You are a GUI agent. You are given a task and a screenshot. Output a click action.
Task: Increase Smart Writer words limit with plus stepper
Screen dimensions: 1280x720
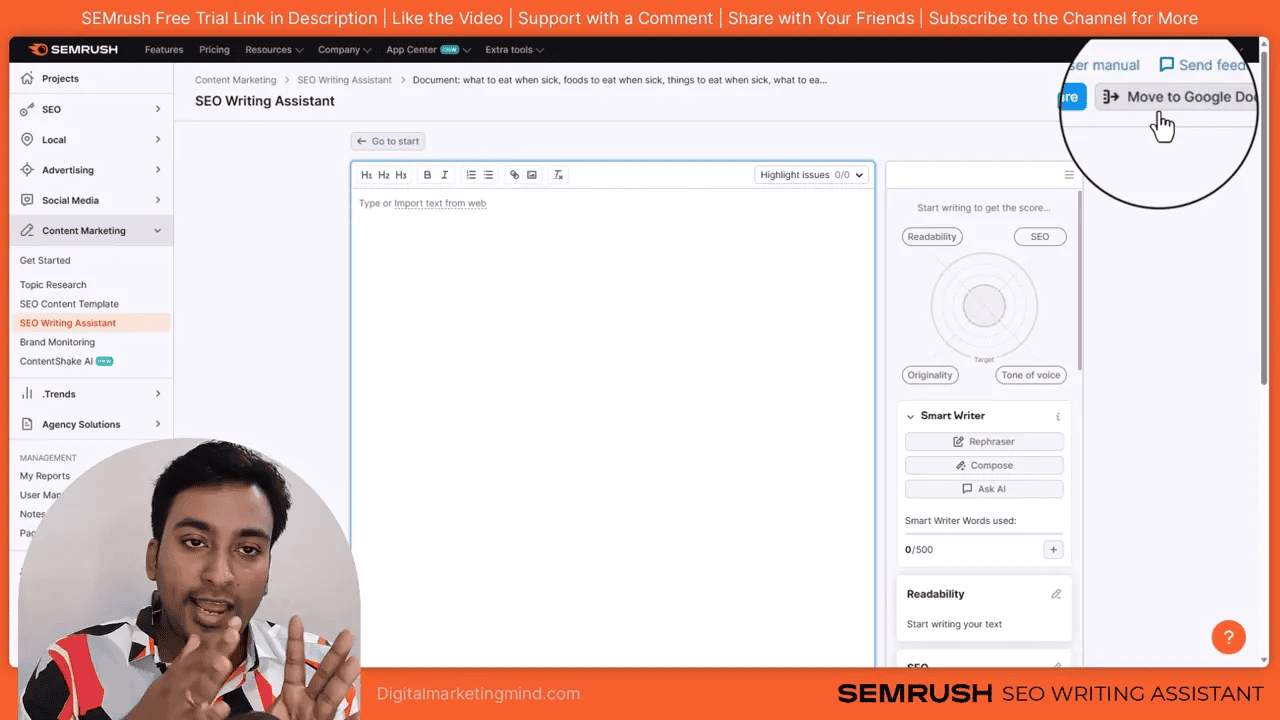pyautogui.click(x=1053, y=549)
